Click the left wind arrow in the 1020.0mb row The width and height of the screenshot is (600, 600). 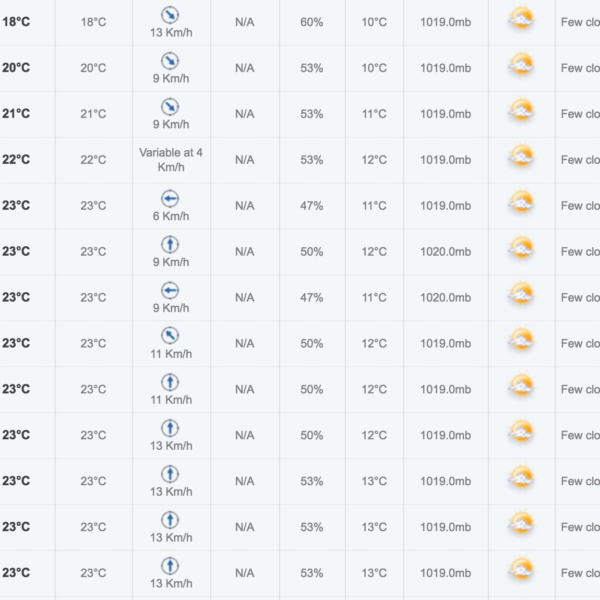point(170,290)
